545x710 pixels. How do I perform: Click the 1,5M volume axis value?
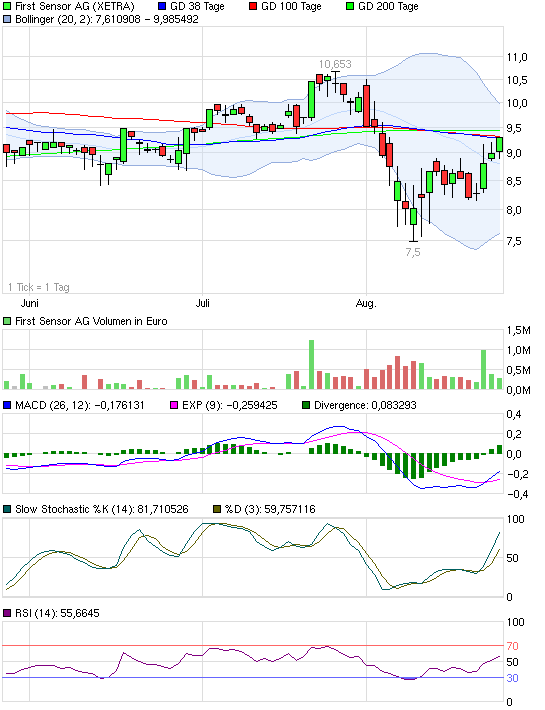(x=519, y=330)
